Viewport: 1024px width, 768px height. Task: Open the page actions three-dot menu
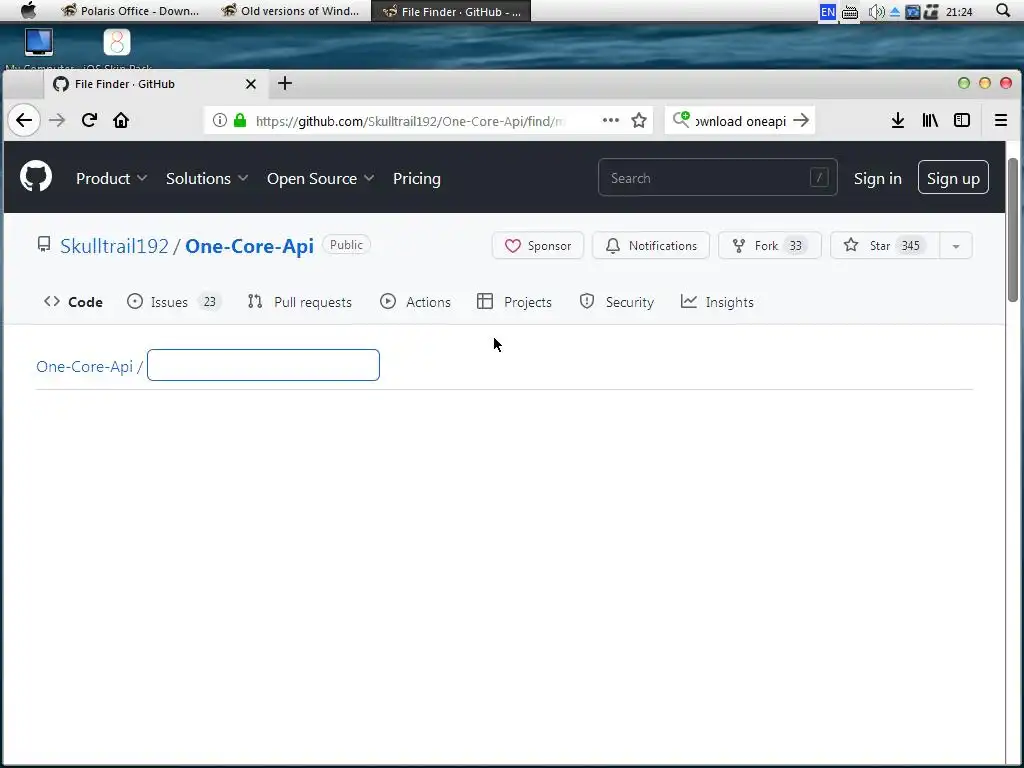coord(611,120)
